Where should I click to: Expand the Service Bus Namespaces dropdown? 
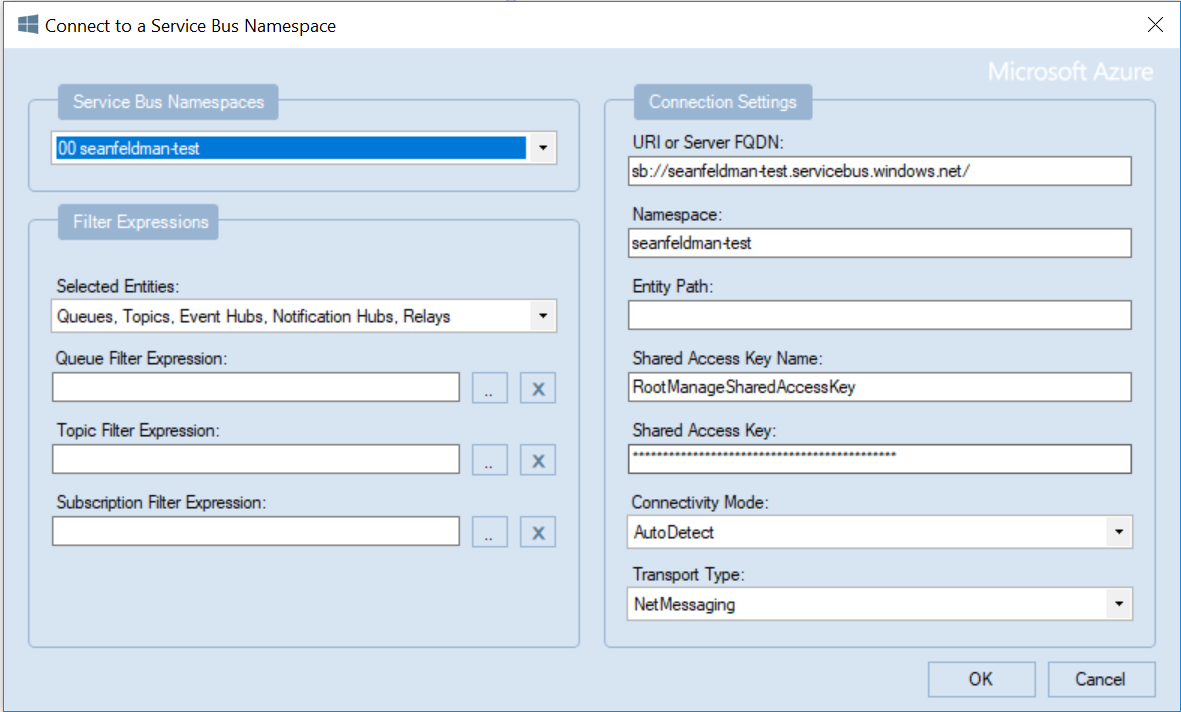click(x=543, y=147)
